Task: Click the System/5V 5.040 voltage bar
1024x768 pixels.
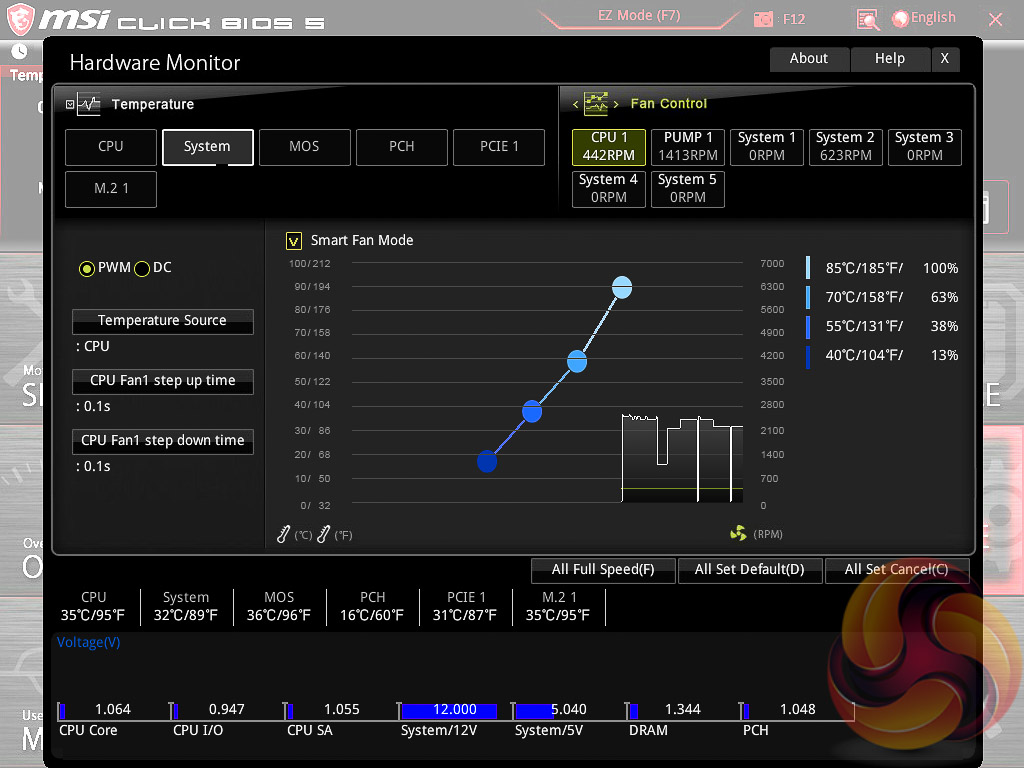Action: pos(569,711)
